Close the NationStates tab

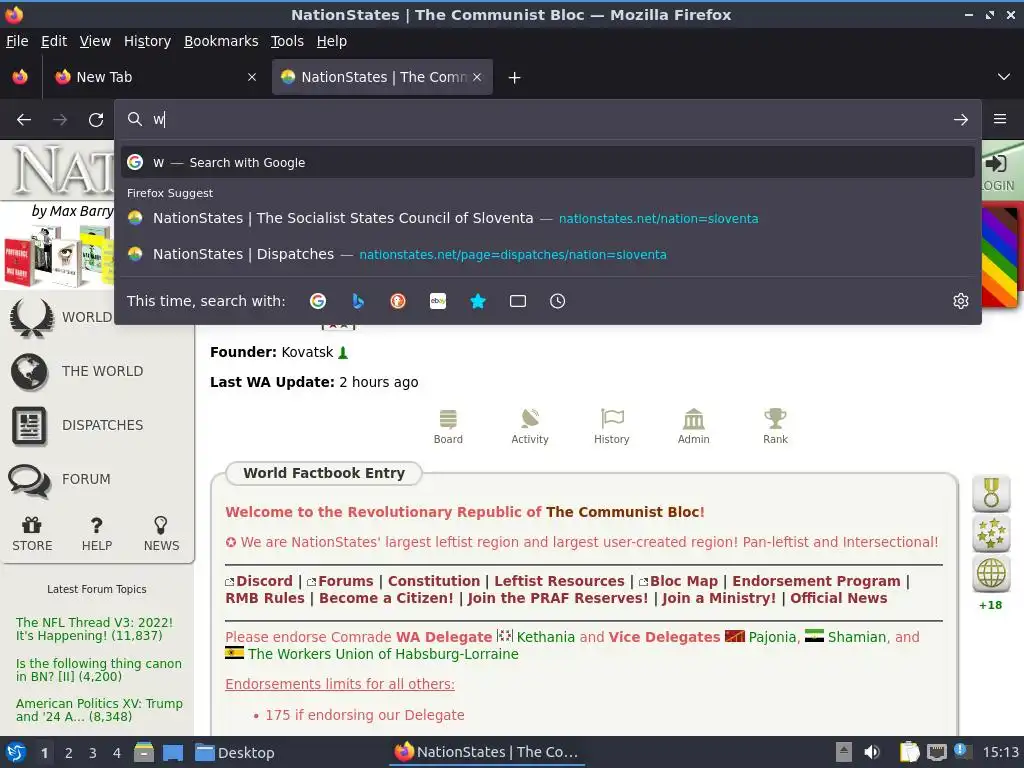click(x=477, y=77)
